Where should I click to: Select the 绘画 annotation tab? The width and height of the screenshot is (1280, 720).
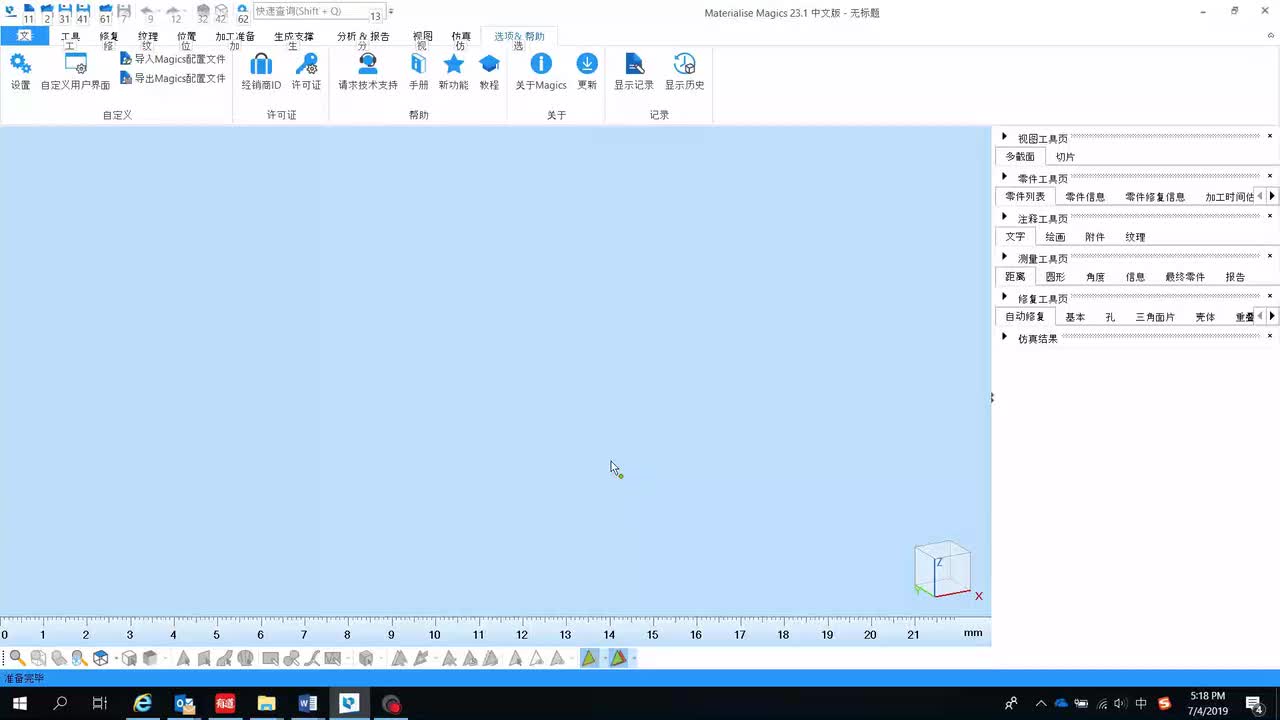(1055, 237)
